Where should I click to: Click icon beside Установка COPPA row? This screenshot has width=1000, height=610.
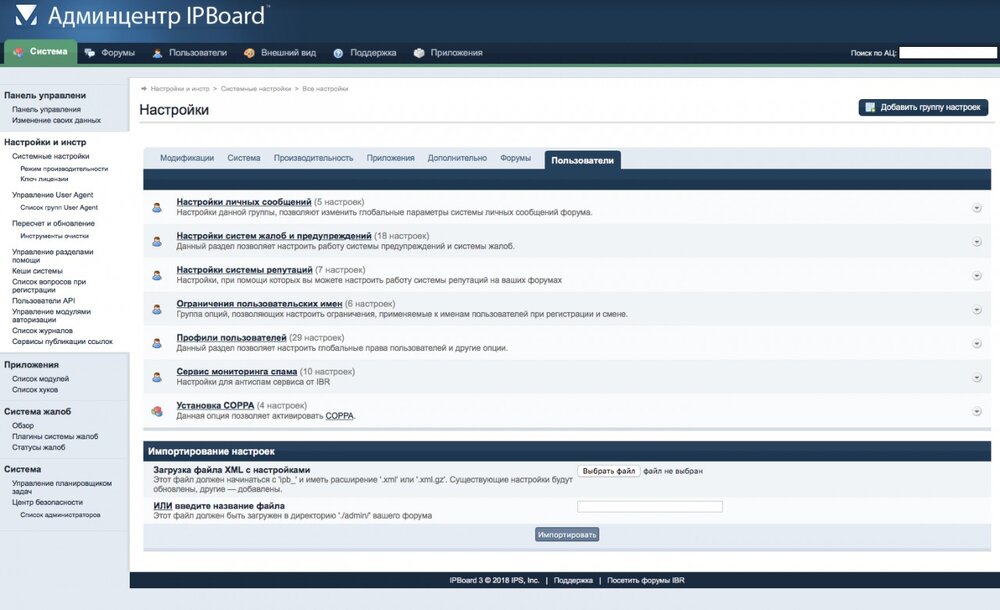157,411
